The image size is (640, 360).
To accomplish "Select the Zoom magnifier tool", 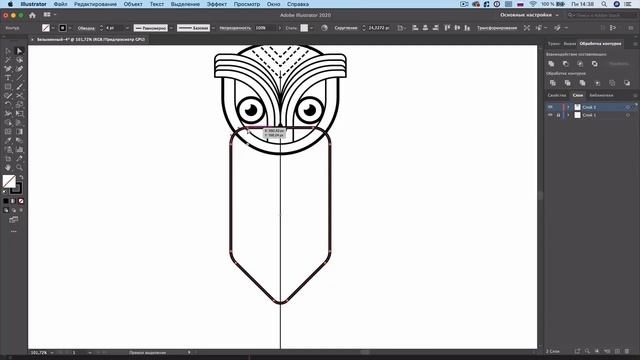I will pyautogui.click(x=19, y=168).
